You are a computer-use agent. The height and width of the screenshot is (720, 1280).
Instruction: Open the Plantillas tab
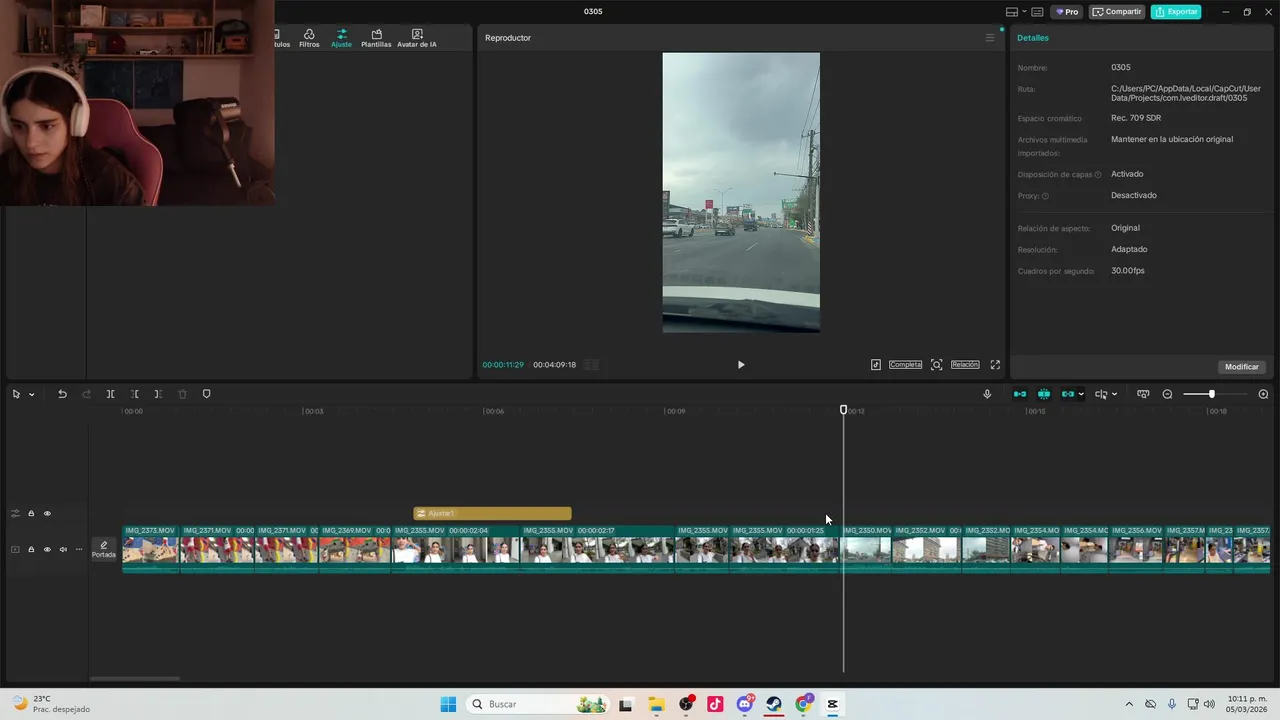pyautogui.click(x=376, y=38)
